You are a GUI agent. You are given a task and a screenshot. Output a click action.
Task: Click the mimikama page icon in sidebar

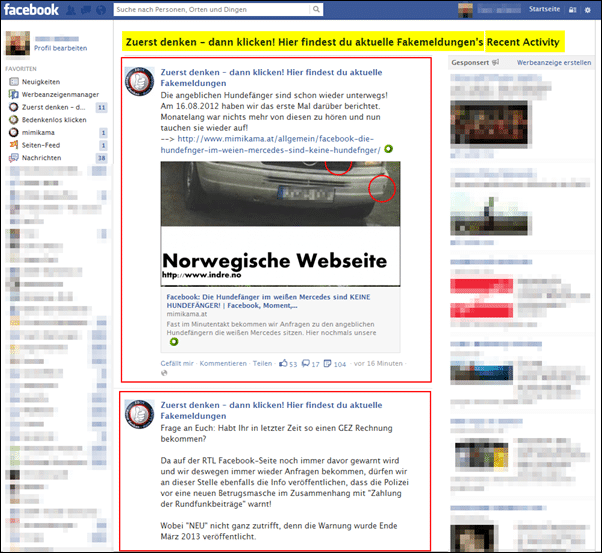pyautogui.click(x=14, y=132)
